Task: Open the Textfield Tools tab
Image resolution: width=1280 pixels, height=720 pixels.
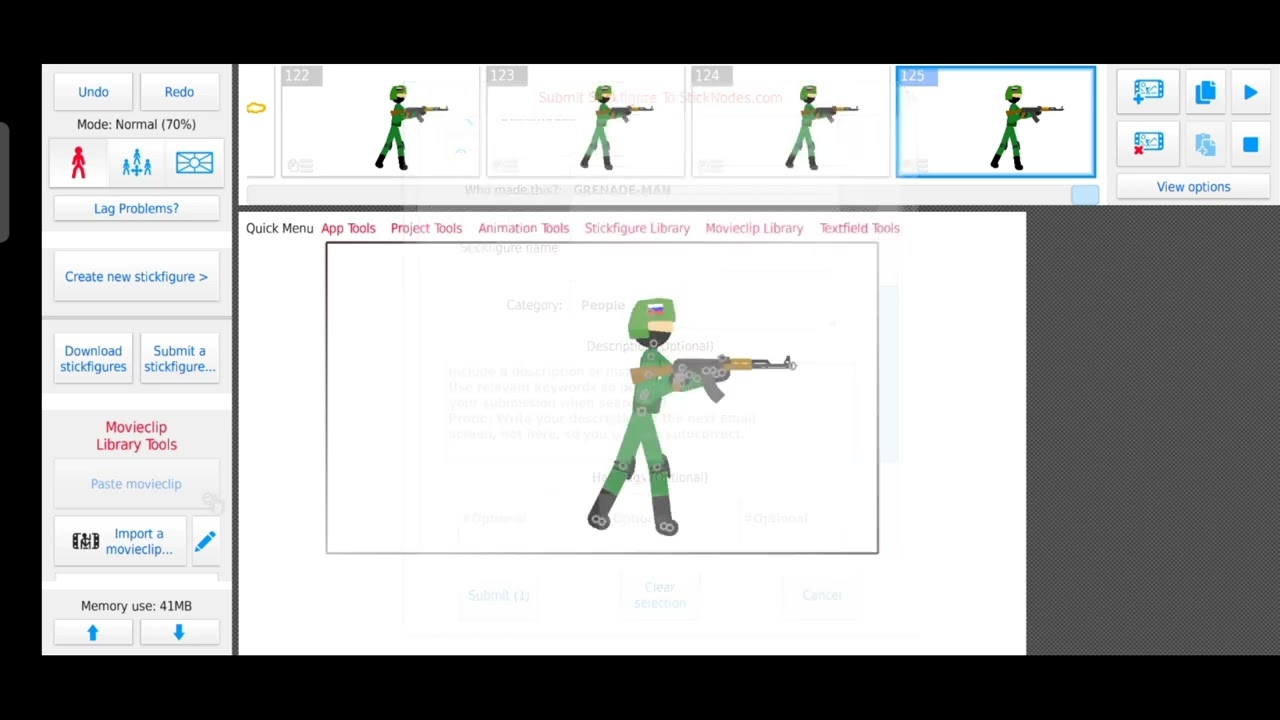Action: coord(859,228)
